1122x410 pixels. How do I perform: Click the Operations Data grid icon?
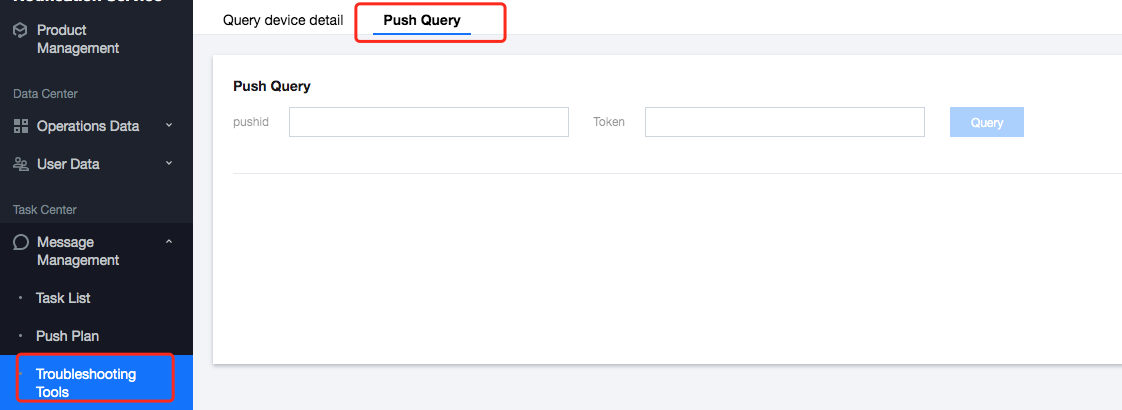(x=20, y=126)
